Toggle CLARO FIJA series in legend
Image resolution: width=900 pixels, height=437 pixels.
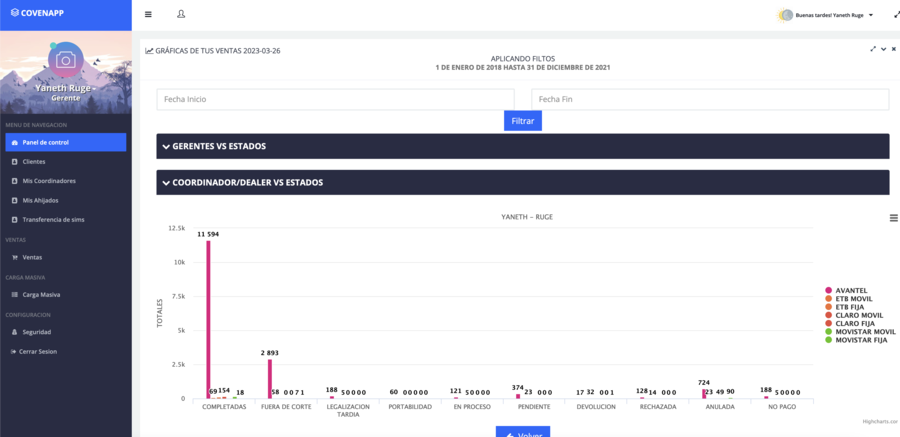(x=852, y=324)
